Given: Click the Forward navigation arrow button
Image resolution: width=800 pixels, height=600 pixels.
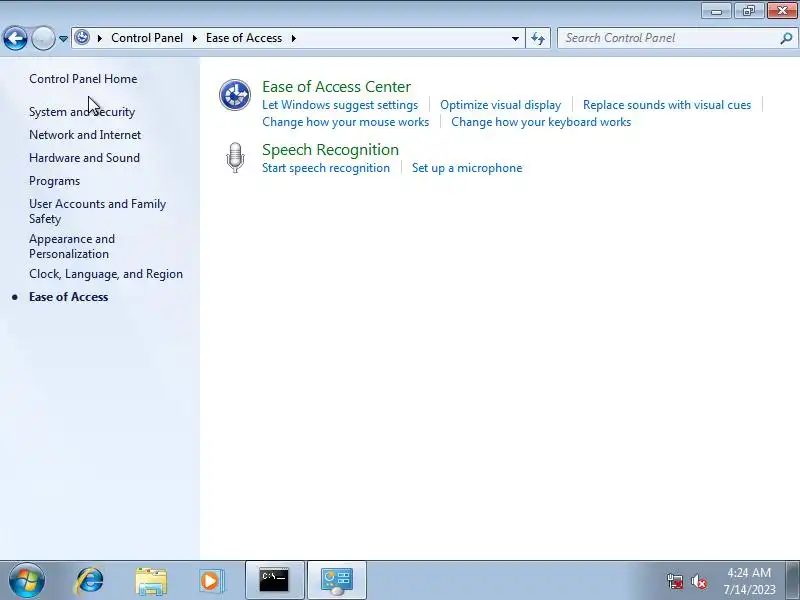Looking at the screenshot, I should pos(43,38).
